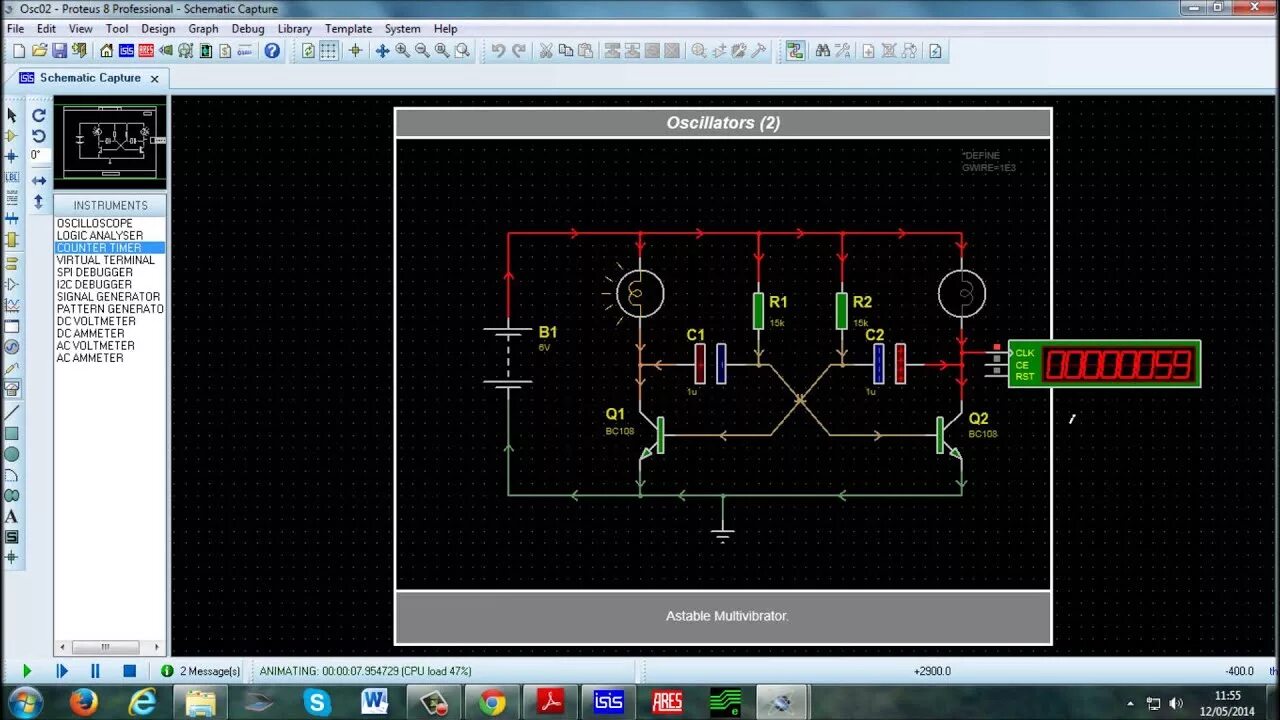This screenshot has width=1280, height=720.
Task: Add a new sheet icon
Action: point(868,50)
